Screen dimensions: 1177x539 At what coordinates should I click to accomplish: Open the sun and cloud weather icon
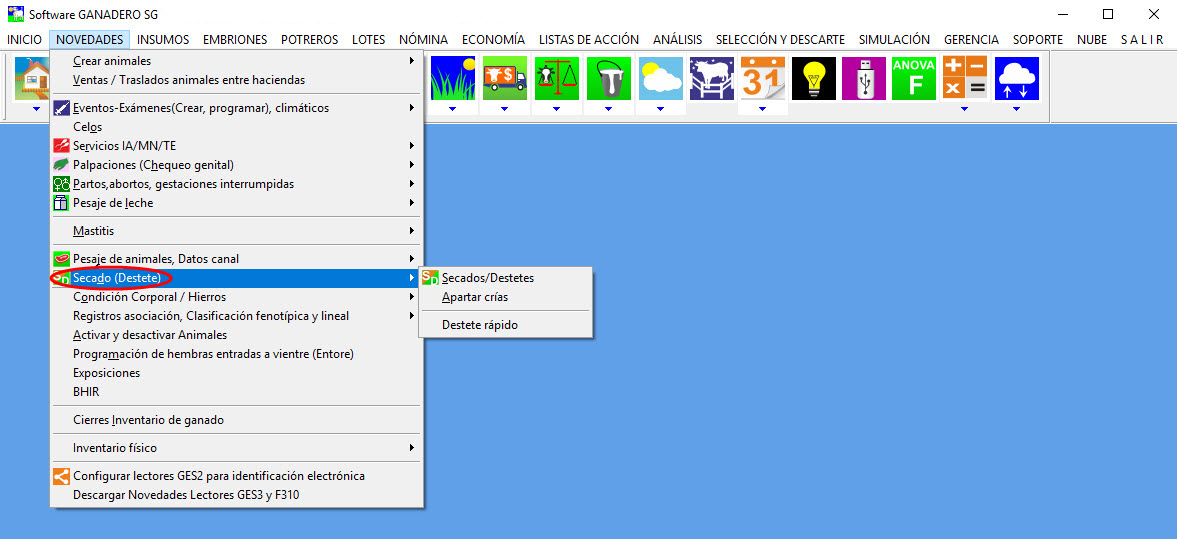click(660, 78)
